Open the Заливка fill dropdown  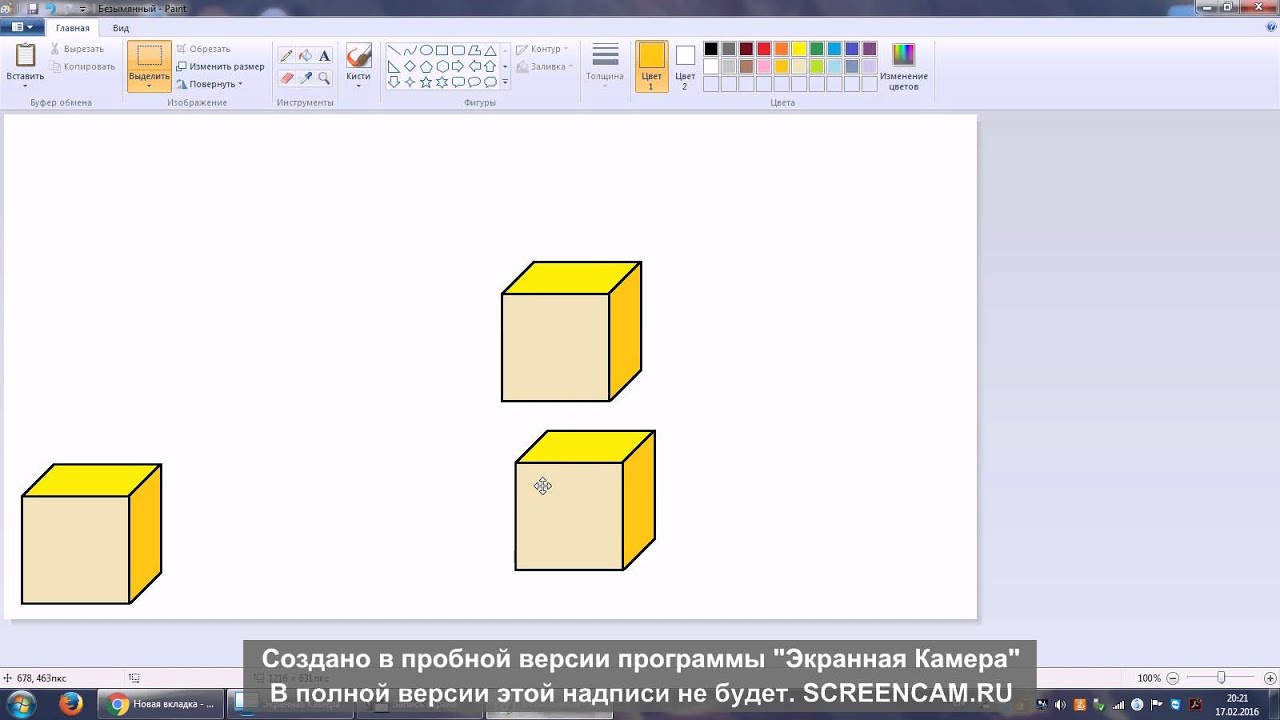tap(544, 67)
